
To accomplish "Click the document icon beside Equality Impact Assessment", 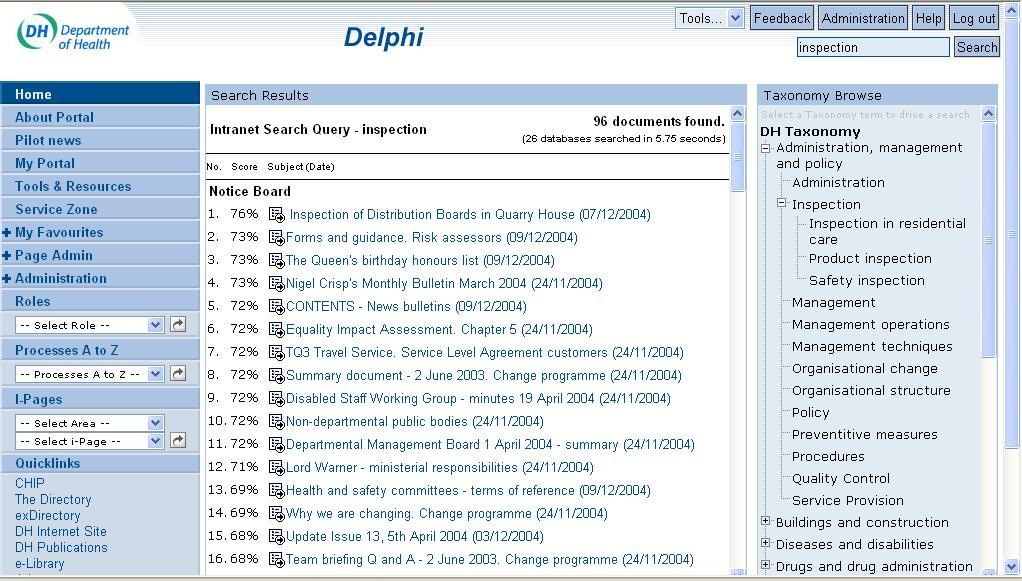I will click(x=277, y=329).
